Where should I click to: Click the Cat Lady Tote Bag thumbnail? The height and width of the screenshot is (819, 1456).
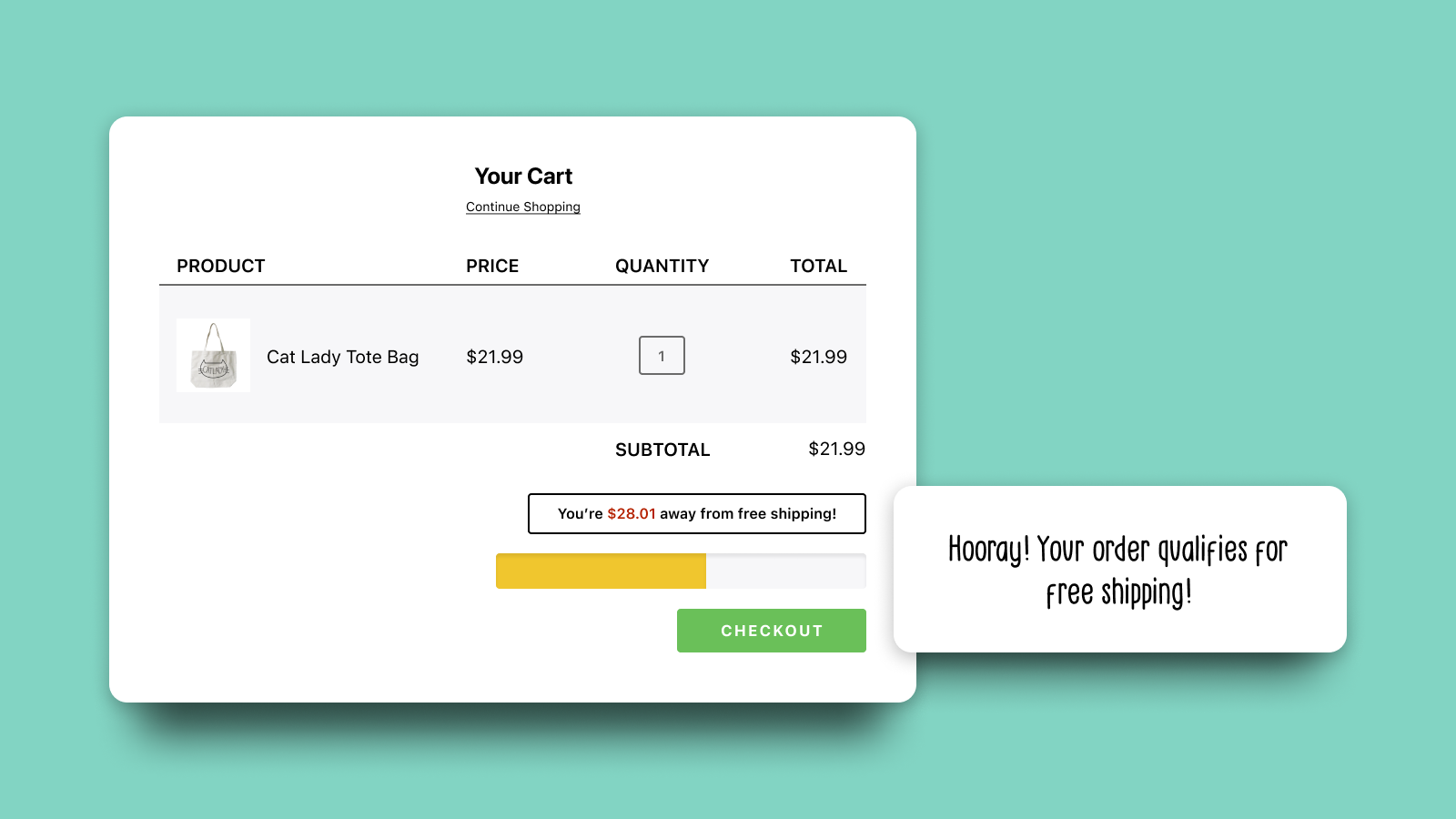213,356
